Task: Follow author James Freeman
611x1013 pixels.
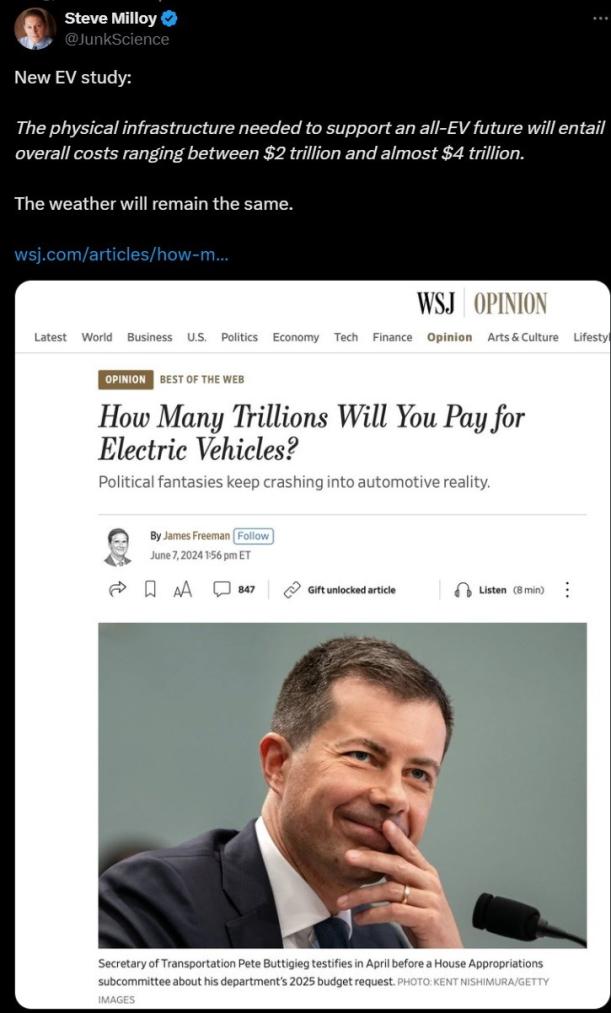Action: pos(253,536)
